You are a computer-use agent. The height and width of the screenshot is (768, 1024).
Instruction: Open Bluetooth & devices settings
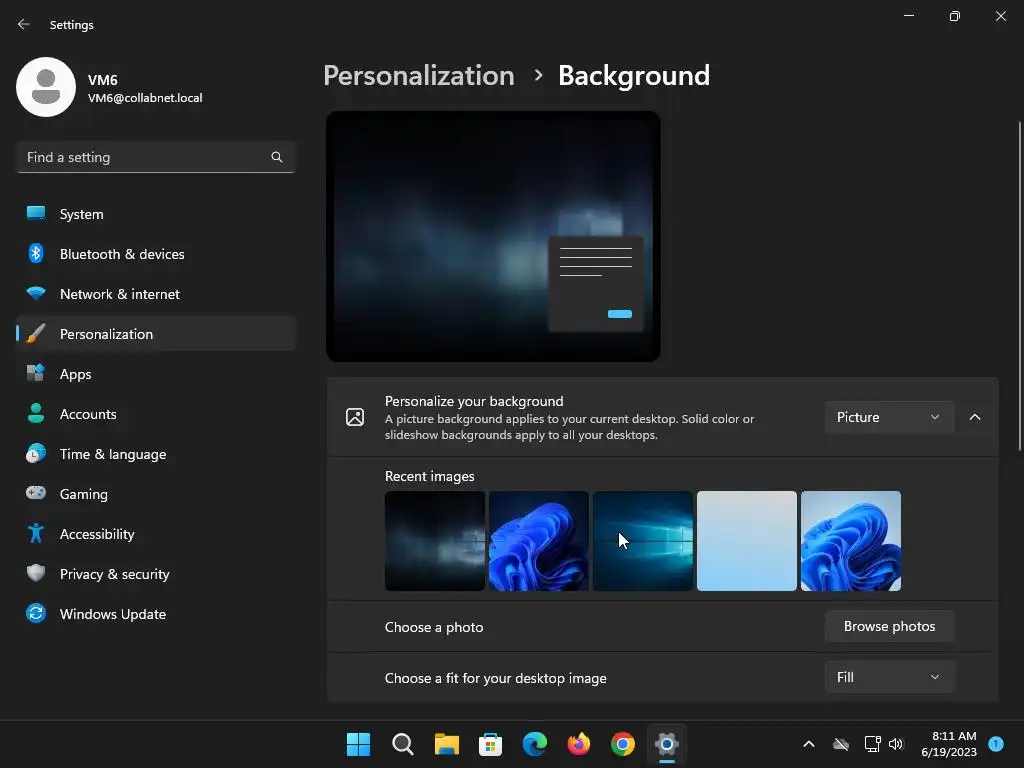click(155, 254)
